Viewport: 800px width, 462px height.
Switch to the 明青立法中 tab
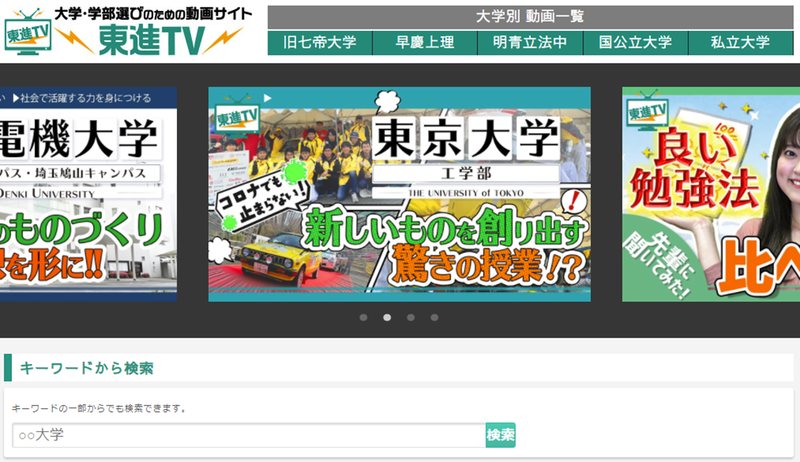tap(530, 43)
